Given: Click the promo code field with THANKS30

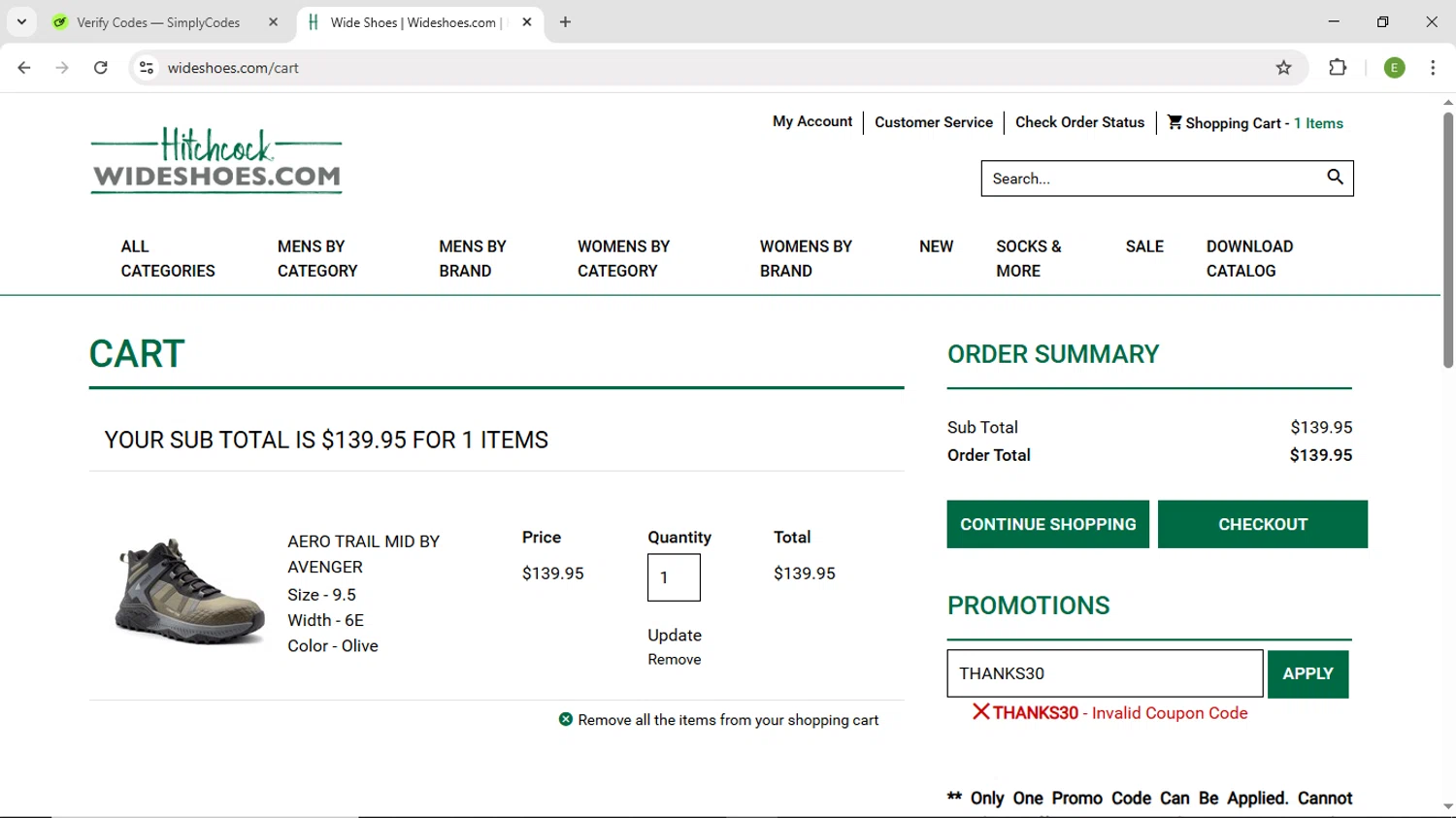Looking at the screenshot, I should click(1105, 673).
